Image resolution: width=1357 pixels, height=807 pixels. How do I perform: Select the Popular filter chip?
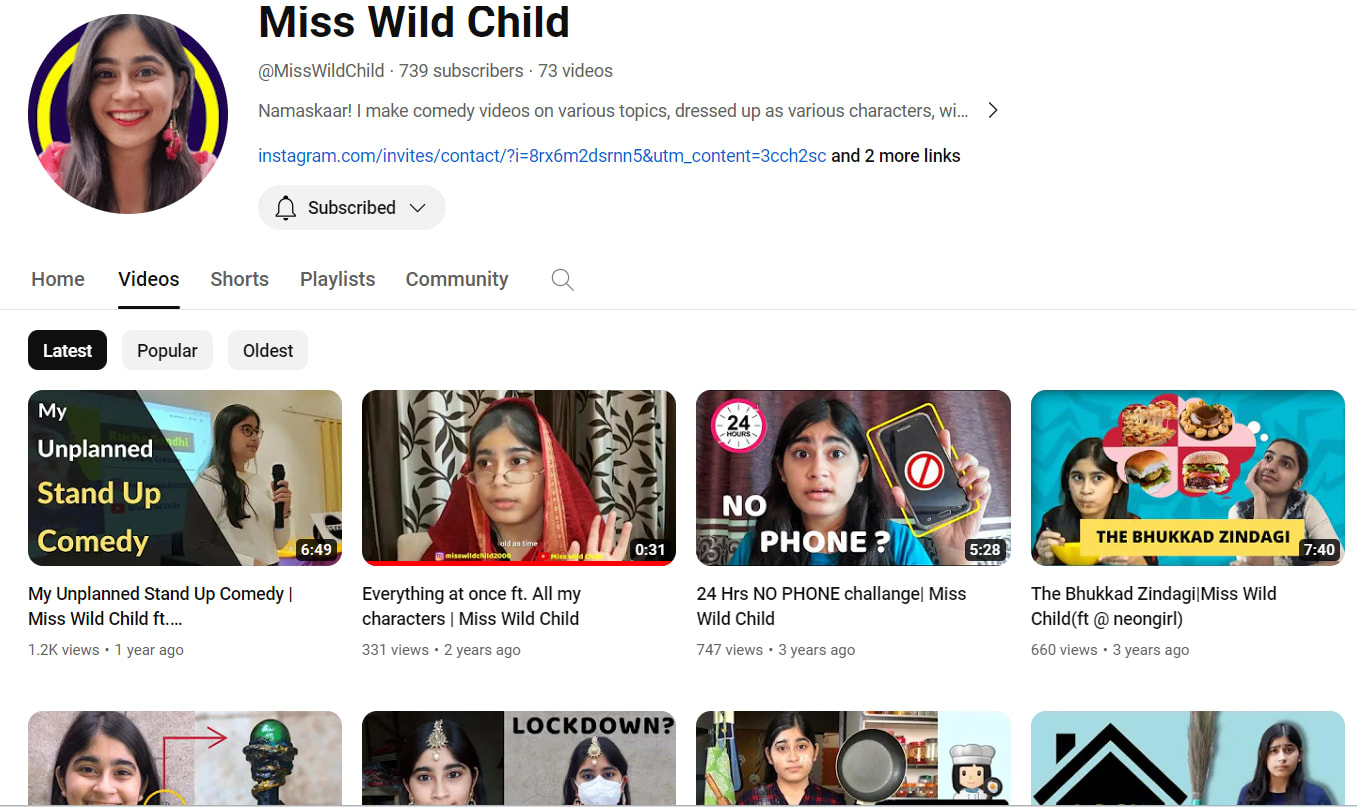coord(167,351)
